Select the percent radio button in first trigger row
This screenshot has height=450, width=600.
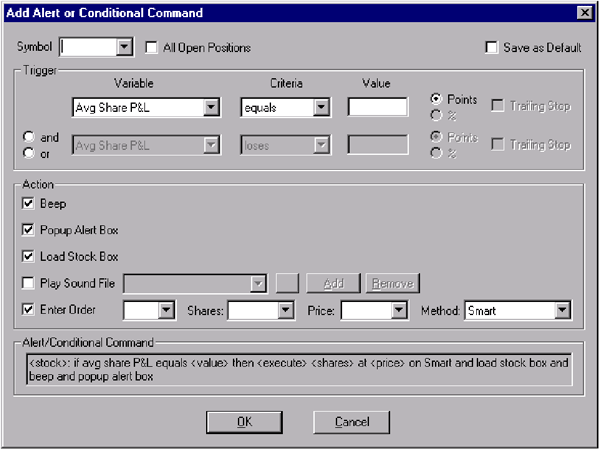pos(435,113)
